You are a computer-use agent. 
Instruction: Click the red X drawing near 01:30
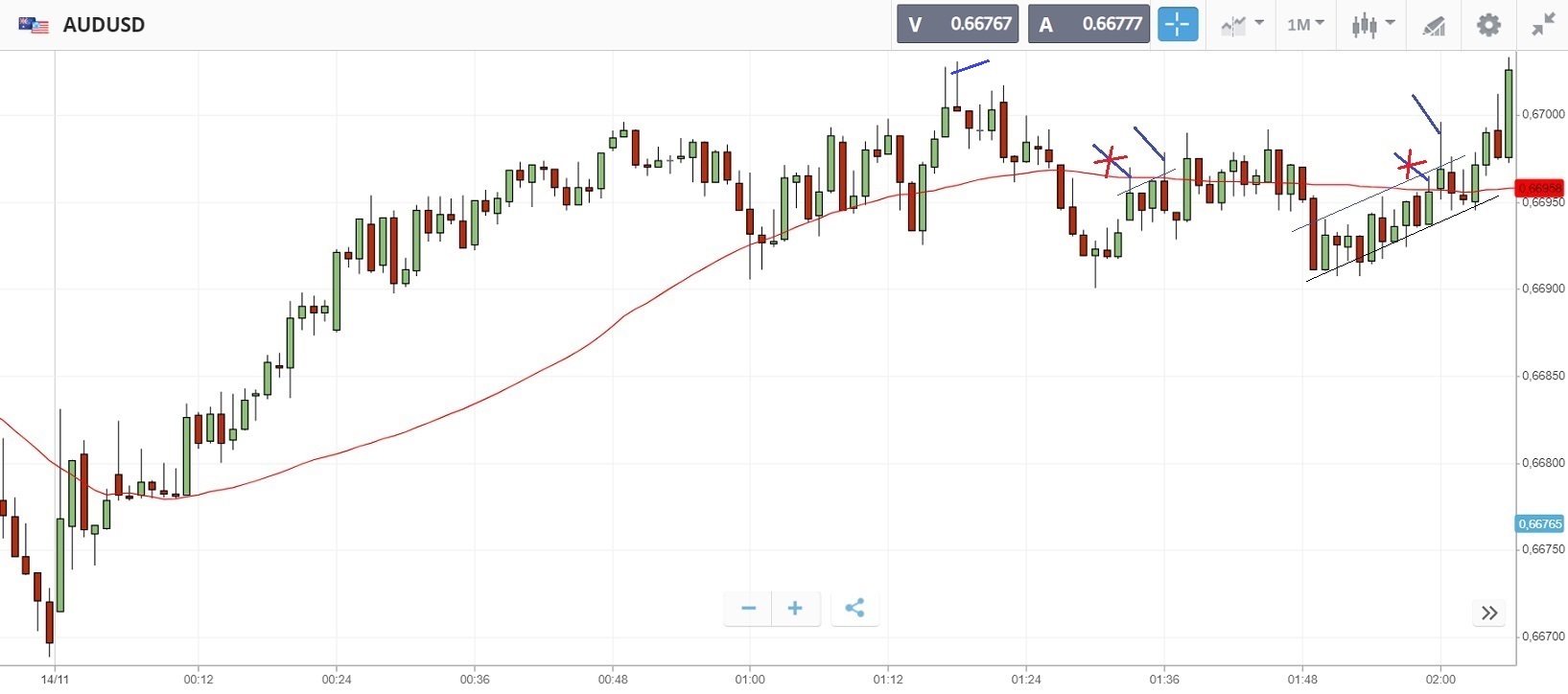pos(1110,160)
